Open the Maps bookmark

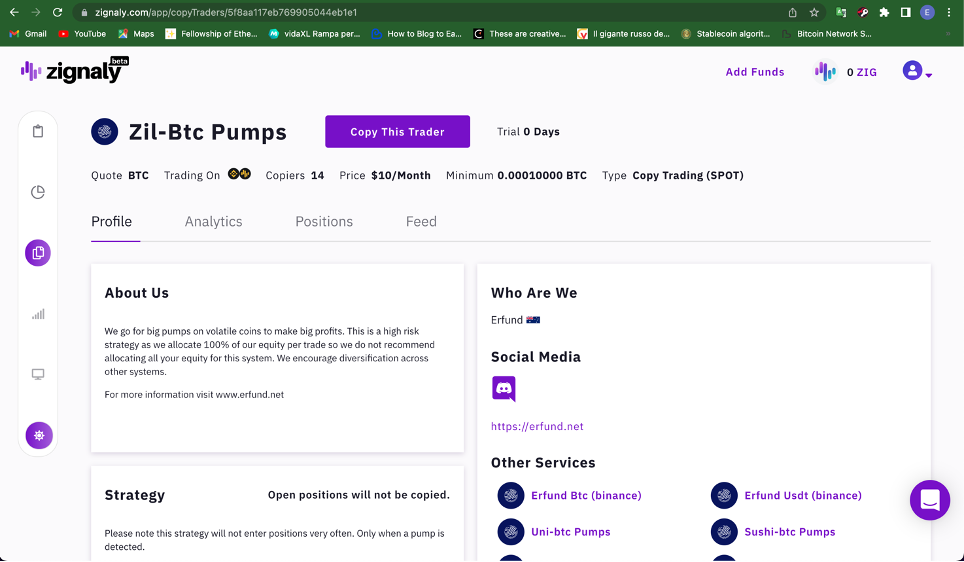coord(136,34)
